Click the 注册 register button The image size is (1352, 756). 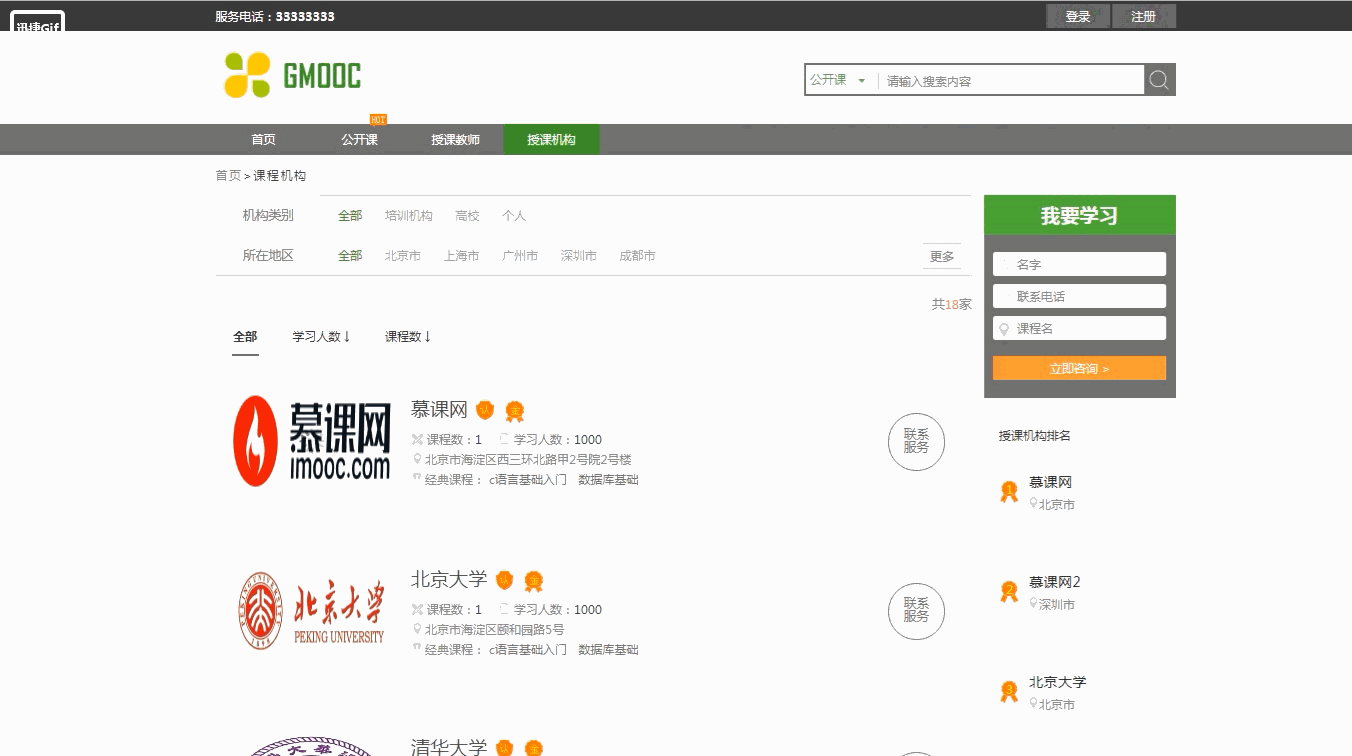[x=1144, y=16]
